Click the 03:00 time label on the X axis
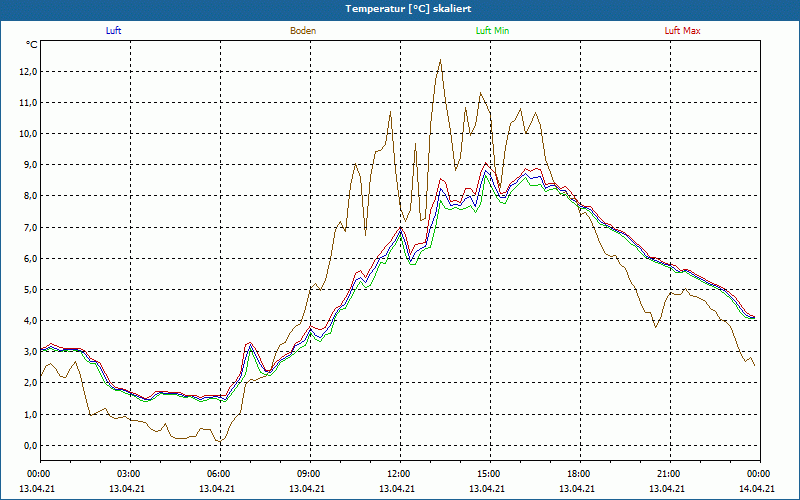Viewport: 800px width, 500px height. (x=130, y=474)
